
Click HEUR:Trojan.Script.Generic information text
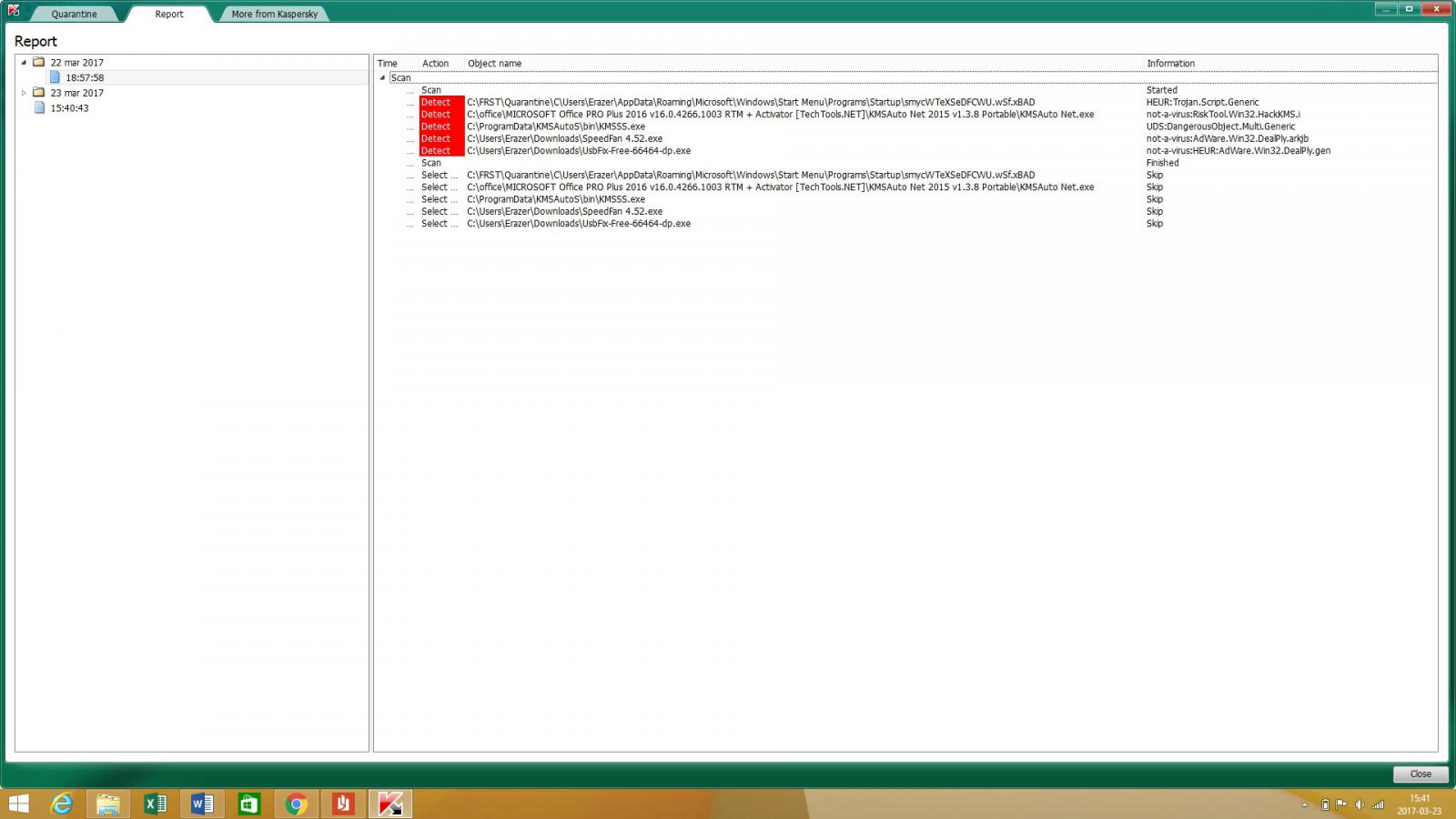tap(1202, 102)
